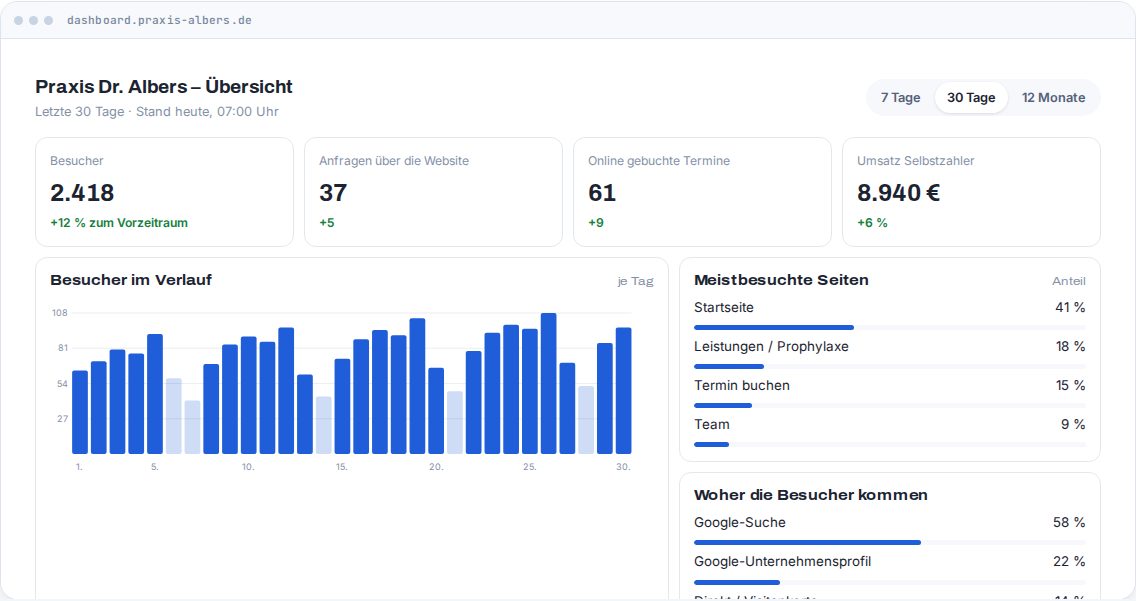
Task: Click the Leistungen / Prophylaxe label
Action: [x=771, y=346]
